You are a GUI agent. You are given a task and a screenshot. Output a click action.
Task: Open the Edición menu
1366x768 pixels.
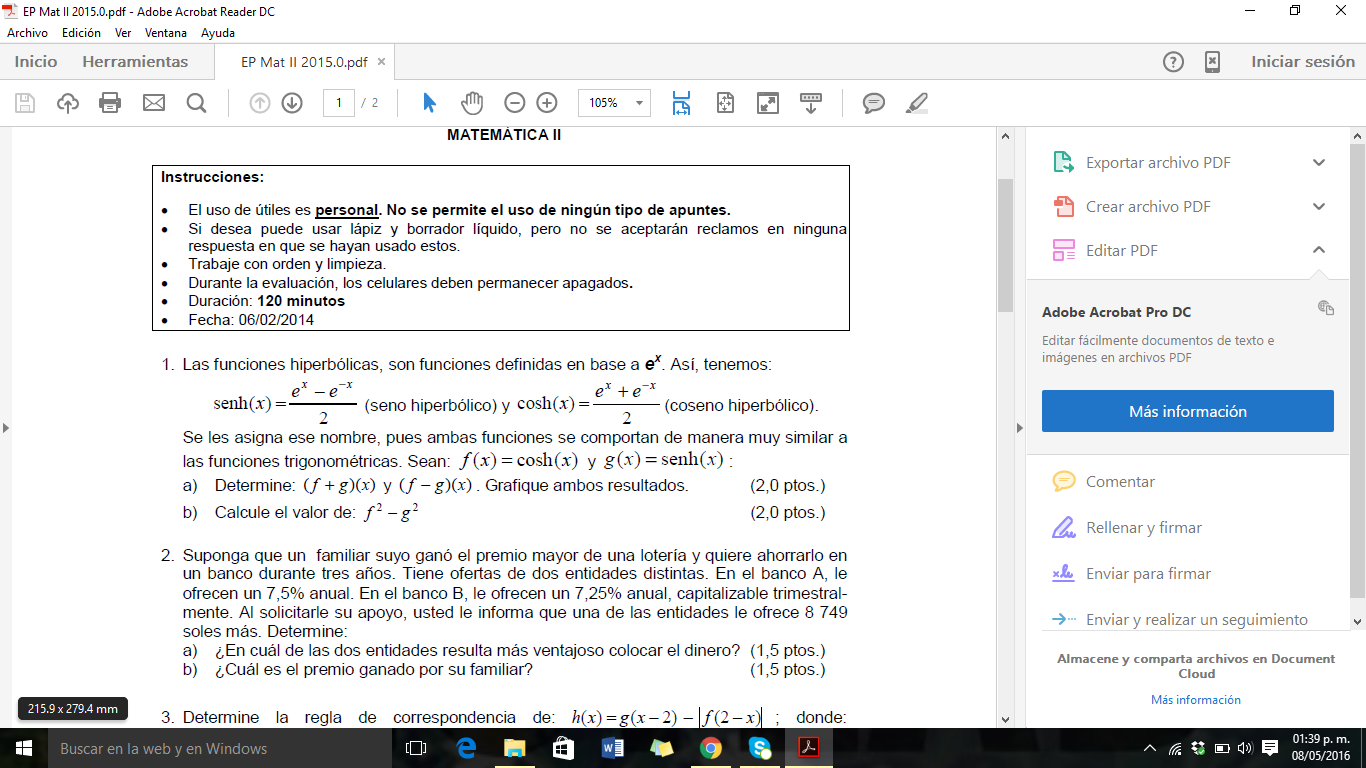click(81, 33)
